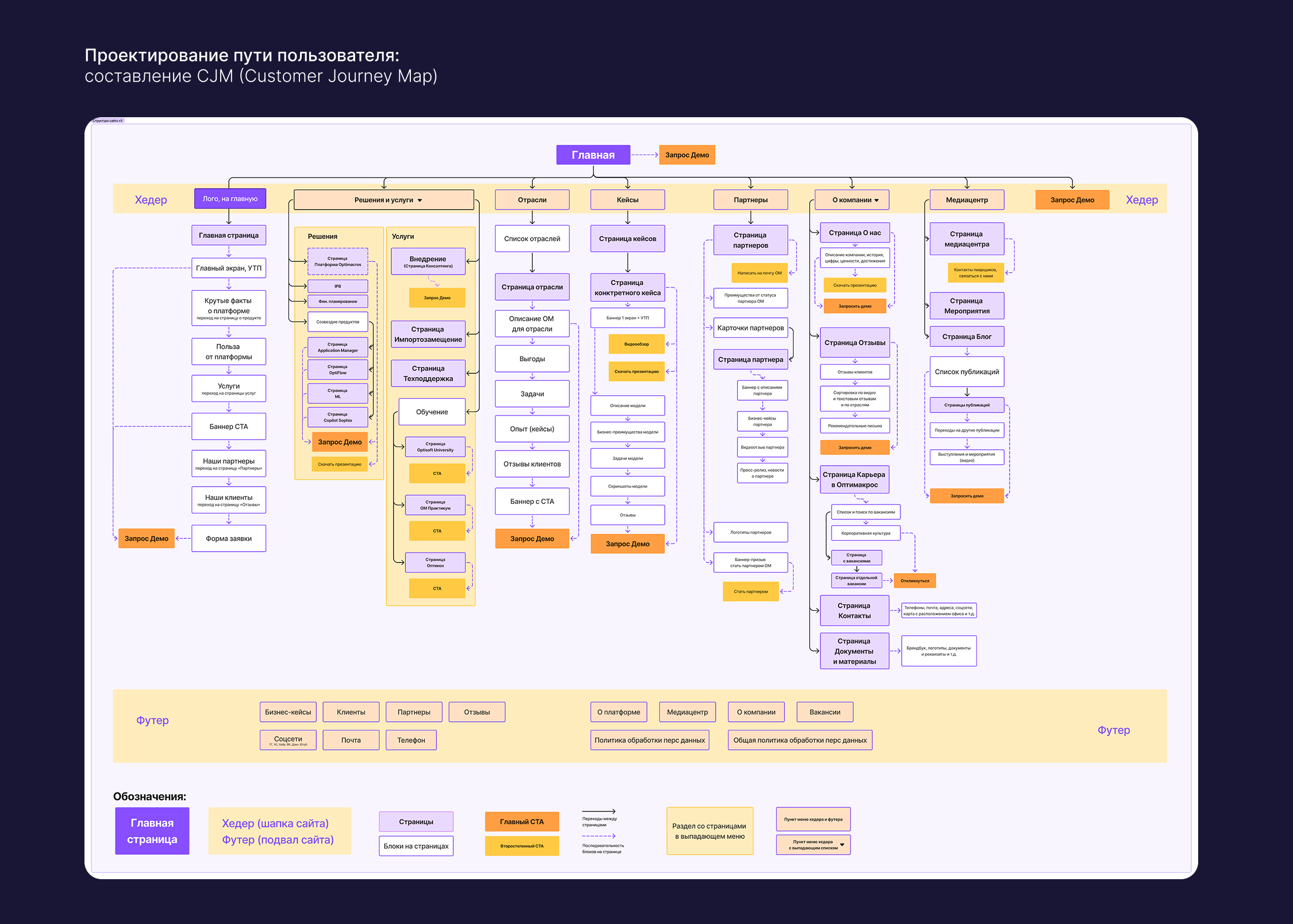Click the Карточки партнеров block
The width and height of the screenshot is (1293, 924).
(751, 328)
